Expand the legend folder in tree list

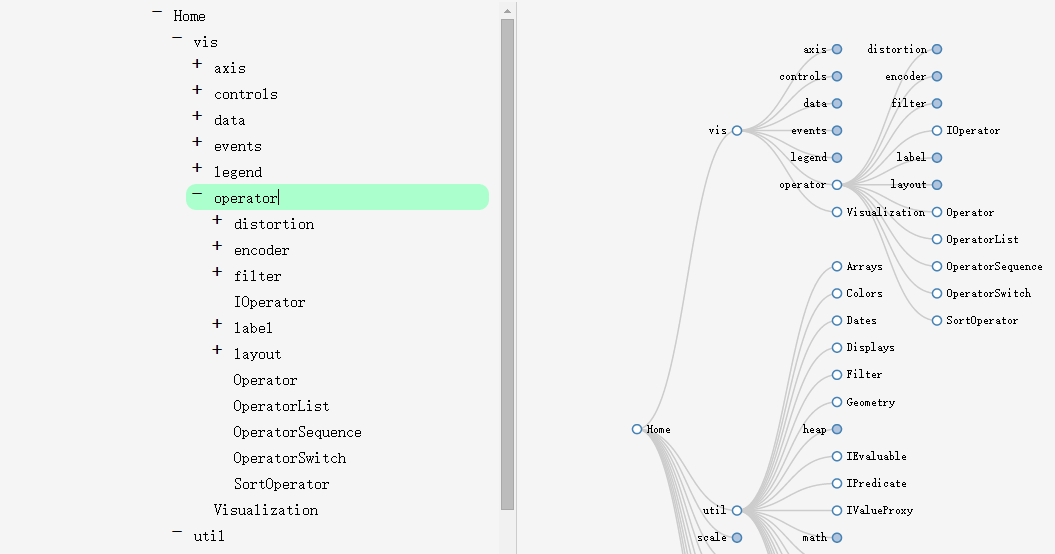pos(197,168)
